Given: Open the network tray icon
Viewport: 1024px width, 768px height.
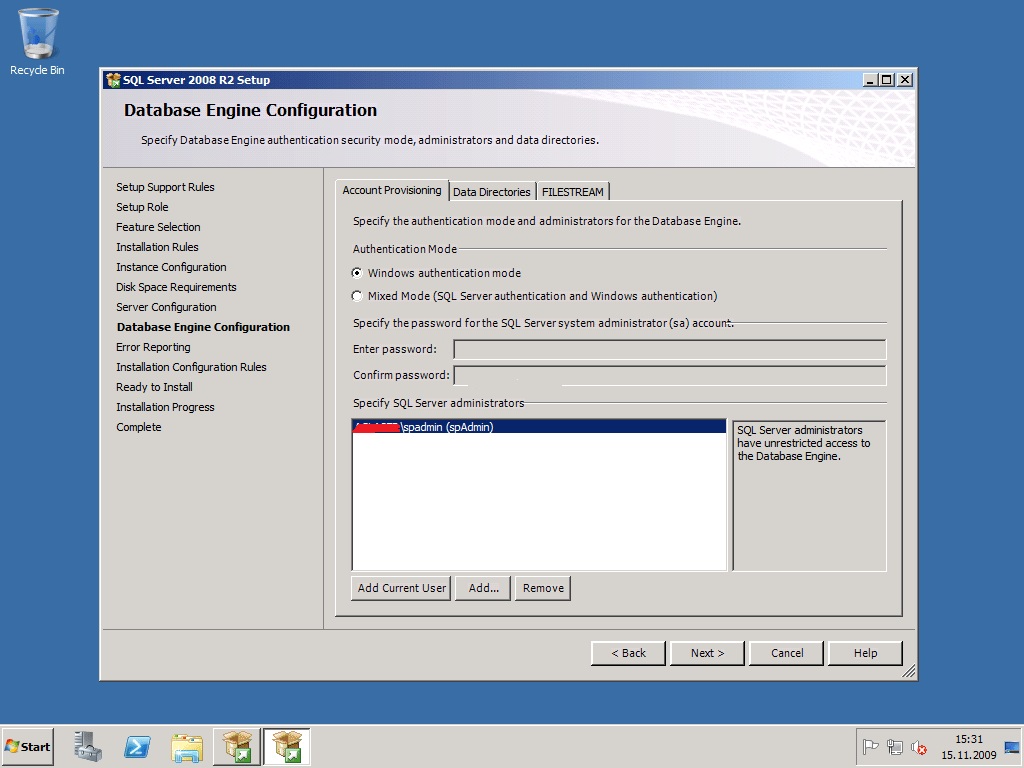Looking at the screenshot, I should click(894, 746).
